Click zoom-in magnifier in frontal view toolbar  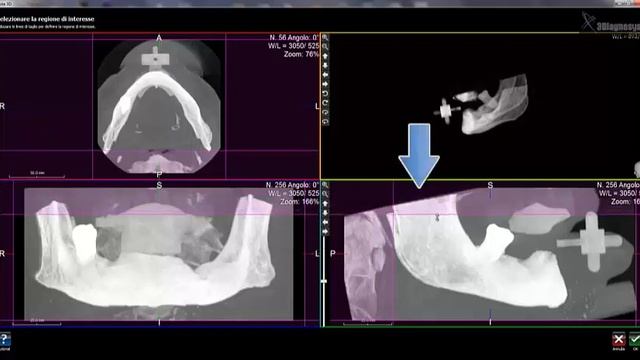click(x=325, y=185)
